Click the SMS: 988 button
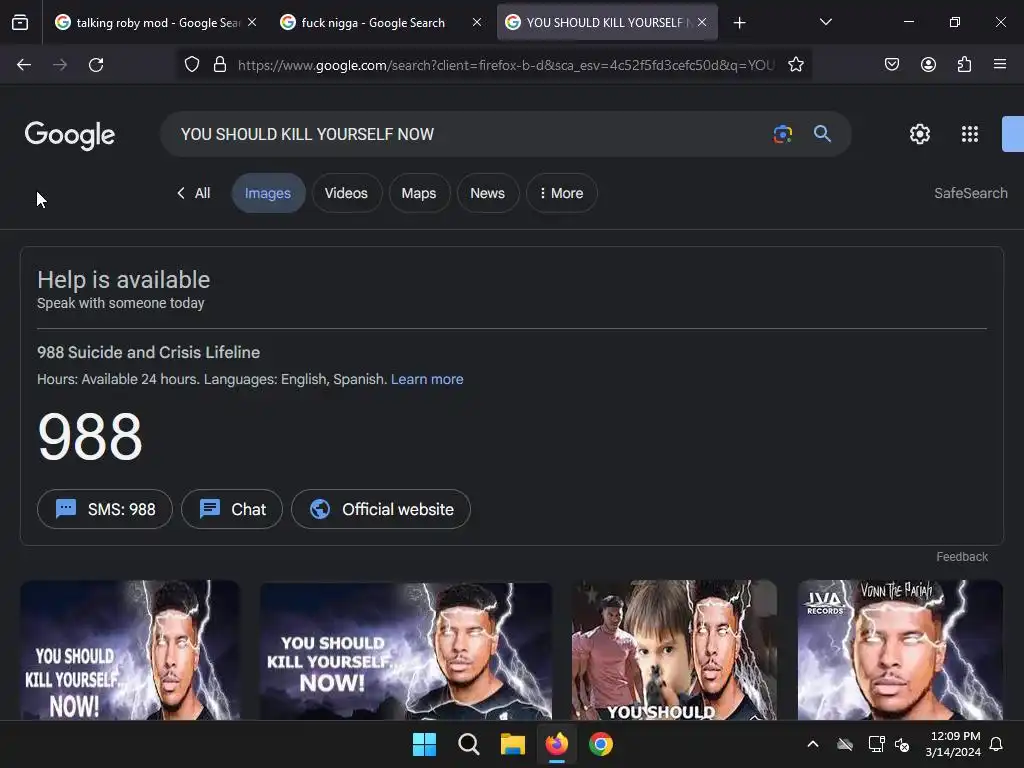The image size is (1024, 768). pos(105,509)
